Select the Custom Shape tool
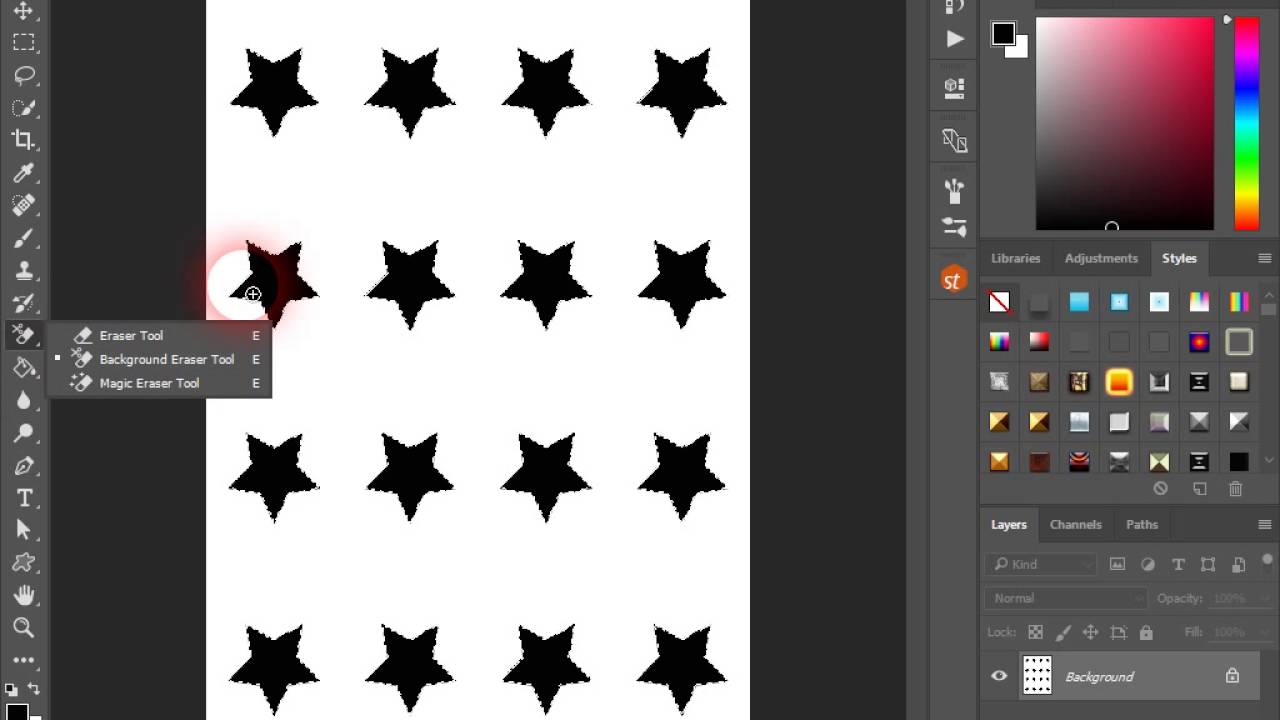Image resolution: width=1280 pixels, height=720 pixels. [23, 563]
